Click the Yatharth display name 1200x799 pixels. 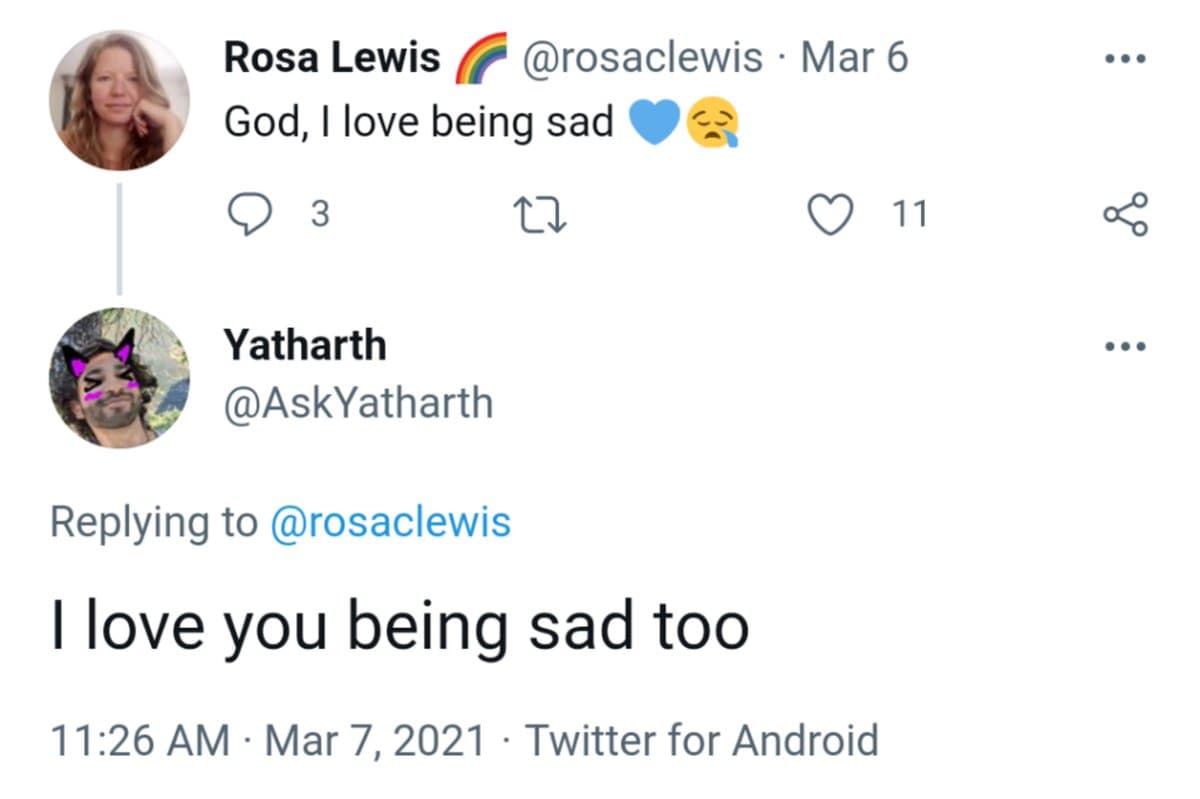click(x=305, y=345)
